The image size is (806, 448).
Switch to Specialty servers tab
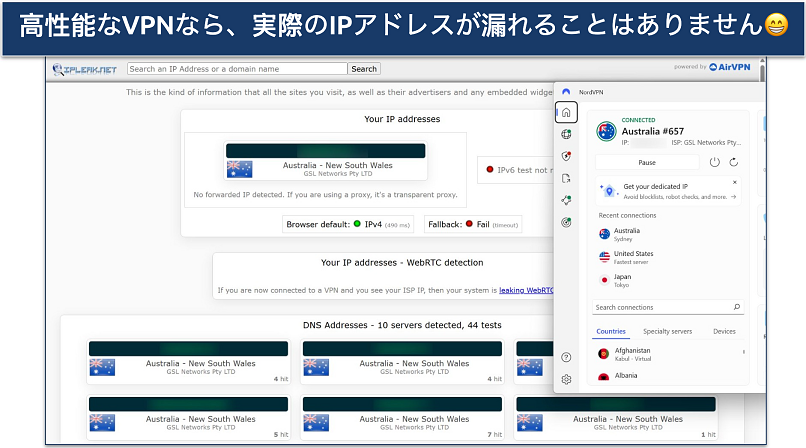(667, 331)
